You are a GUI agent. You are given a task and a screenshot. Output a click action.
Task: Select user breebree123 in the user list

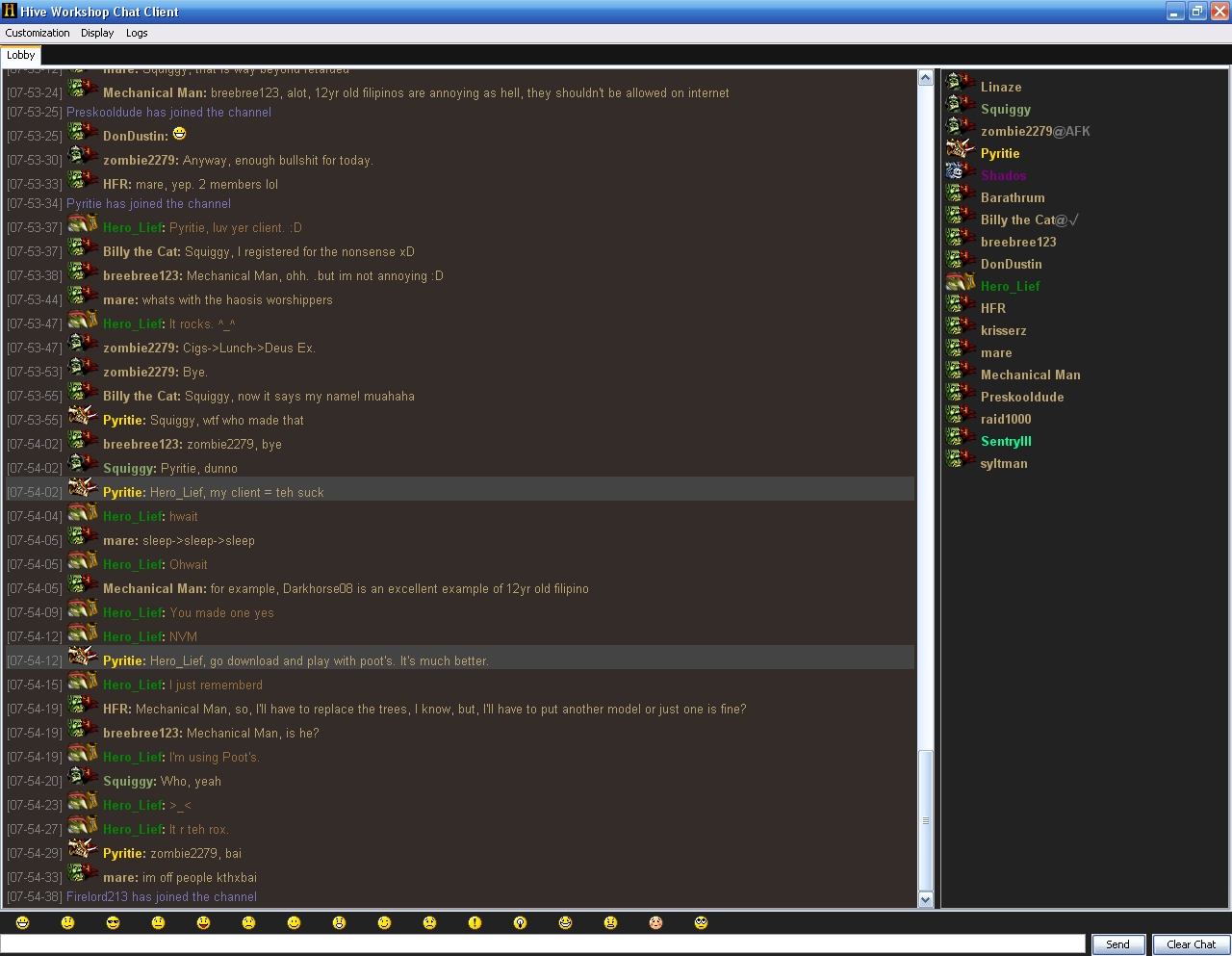pyautogui.click(x=1018, y=242)
